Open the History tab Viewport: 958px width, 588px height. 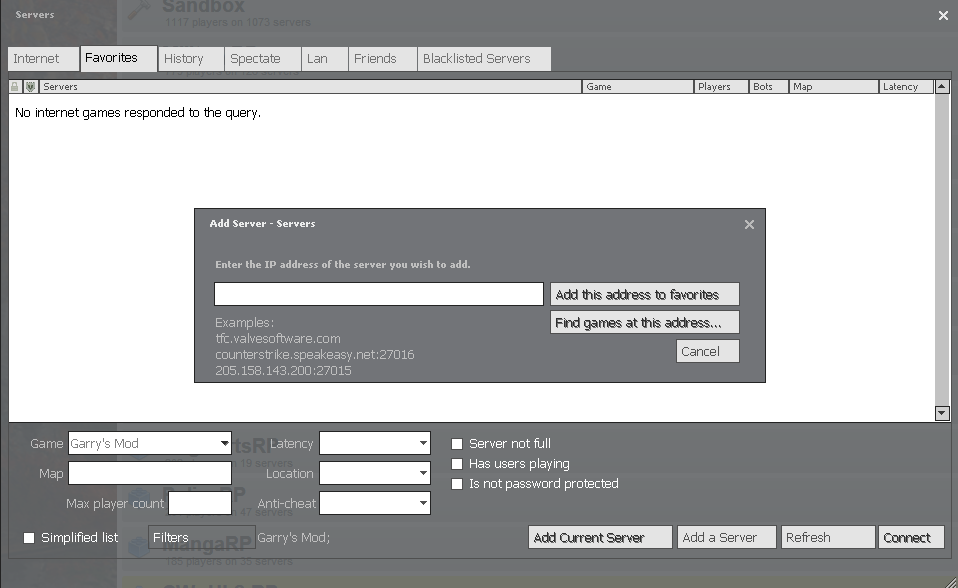(191, 59)
